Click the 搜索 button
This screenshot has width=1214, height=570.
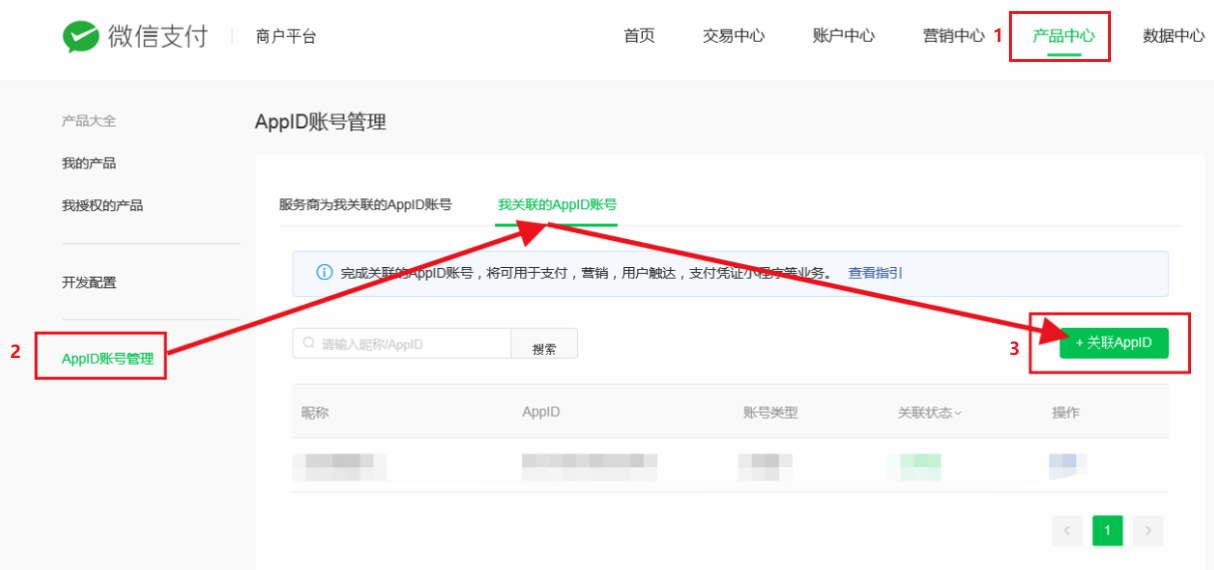(544, 345)
